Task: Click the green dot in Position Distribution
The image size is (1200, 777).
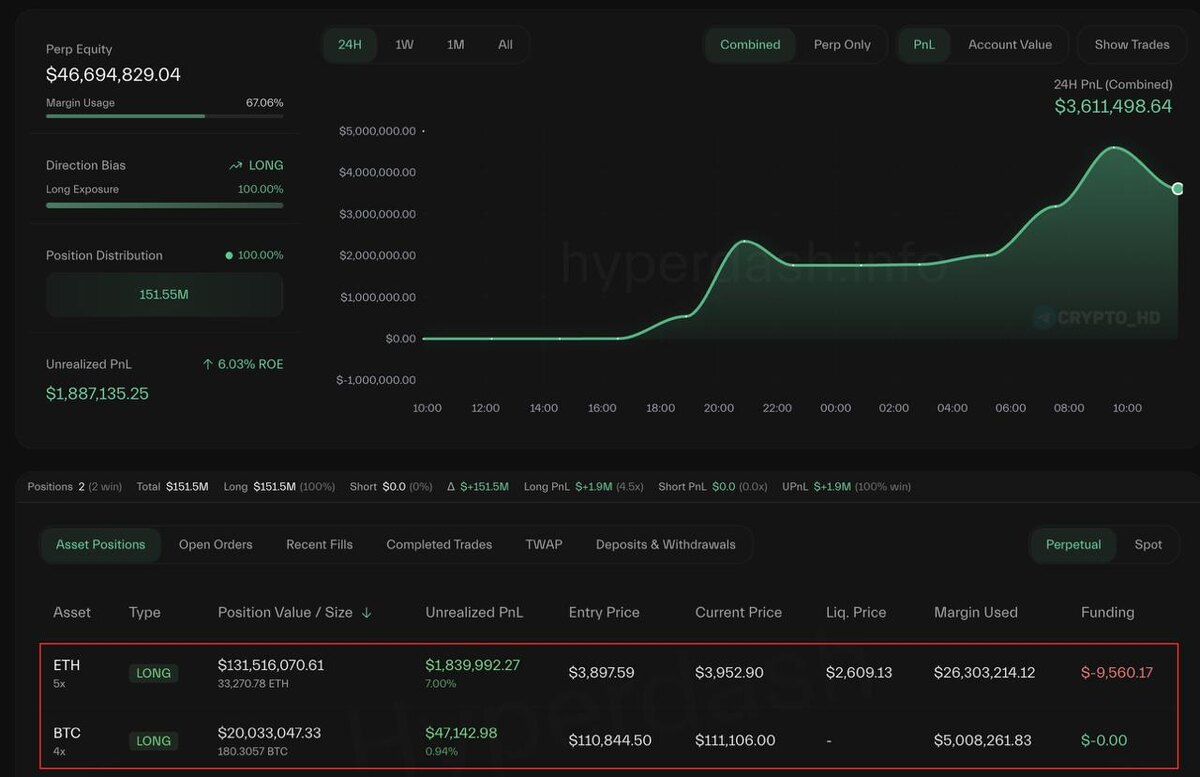Action: 229,256
